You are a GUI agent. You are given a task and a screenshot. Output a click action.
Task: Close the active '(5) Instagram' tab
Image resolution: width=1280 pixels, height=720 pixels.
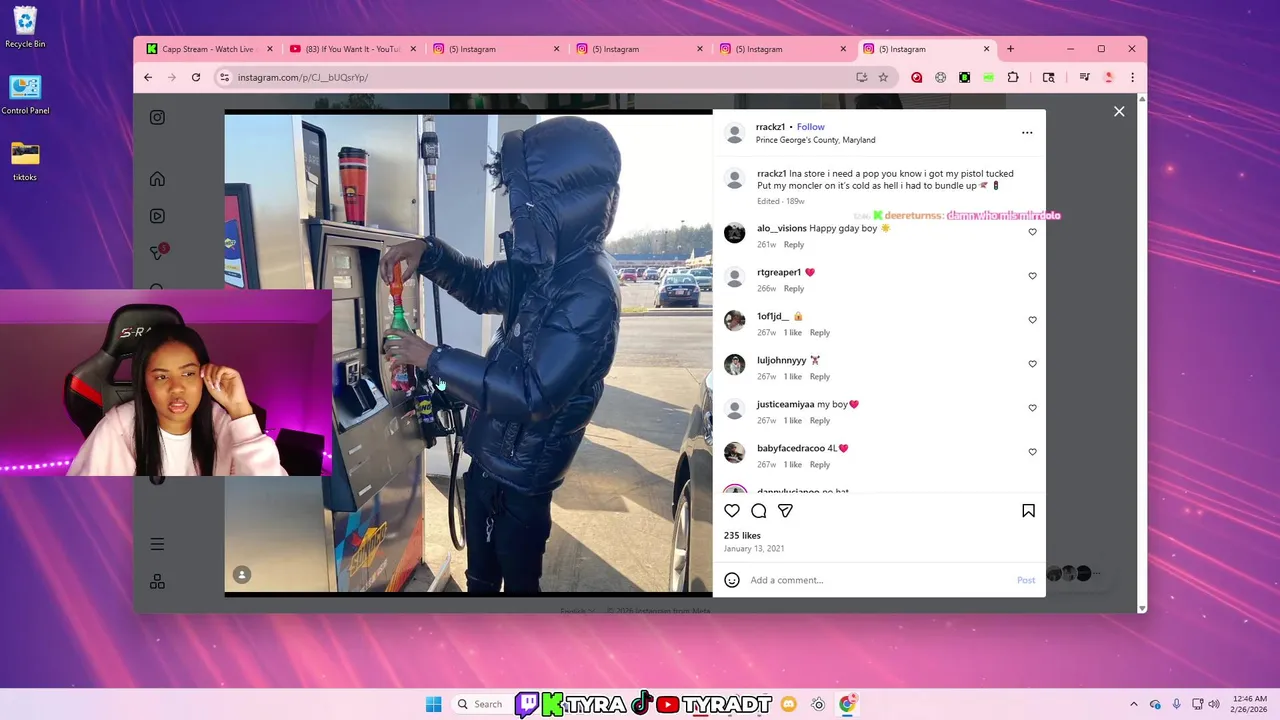point(987,49)
